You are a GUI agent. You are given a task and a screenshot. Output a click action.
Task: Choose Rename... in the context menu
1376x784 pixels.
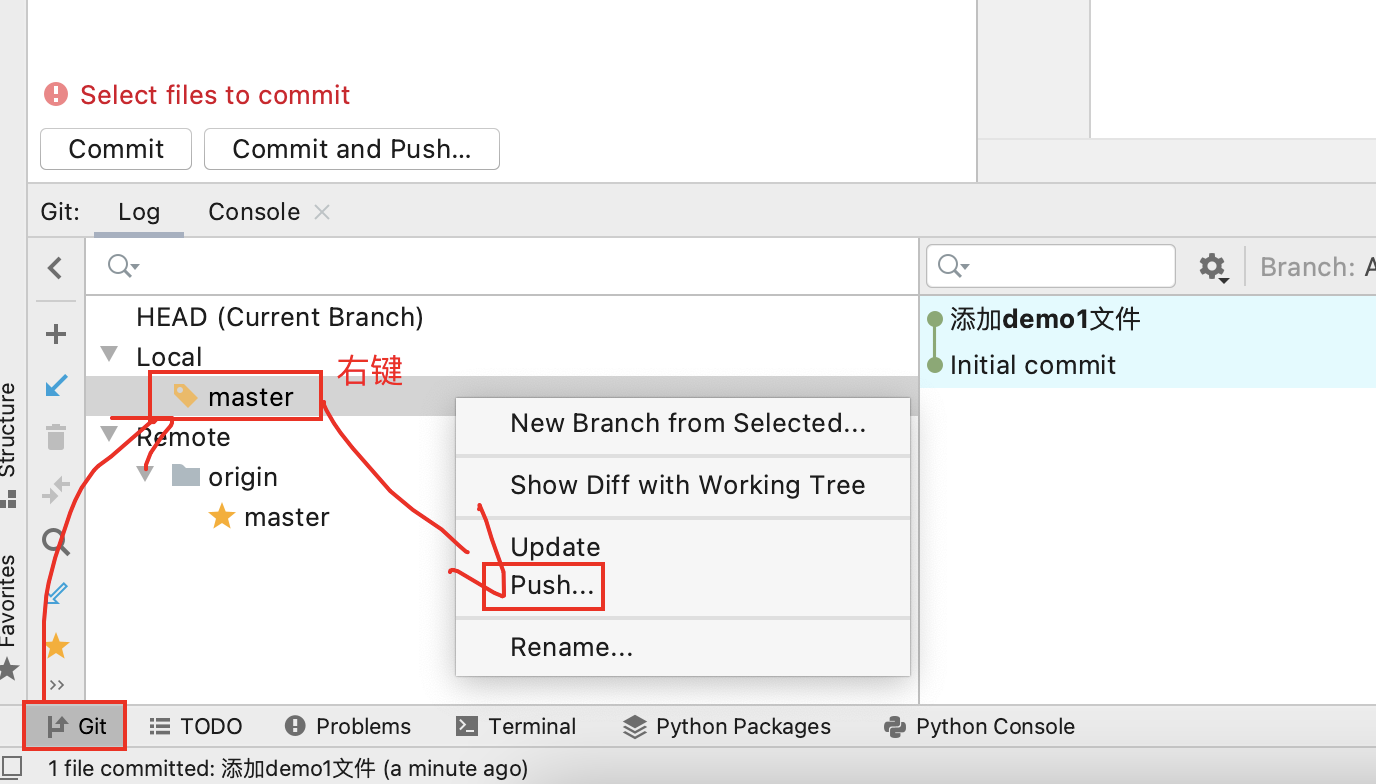571,647
